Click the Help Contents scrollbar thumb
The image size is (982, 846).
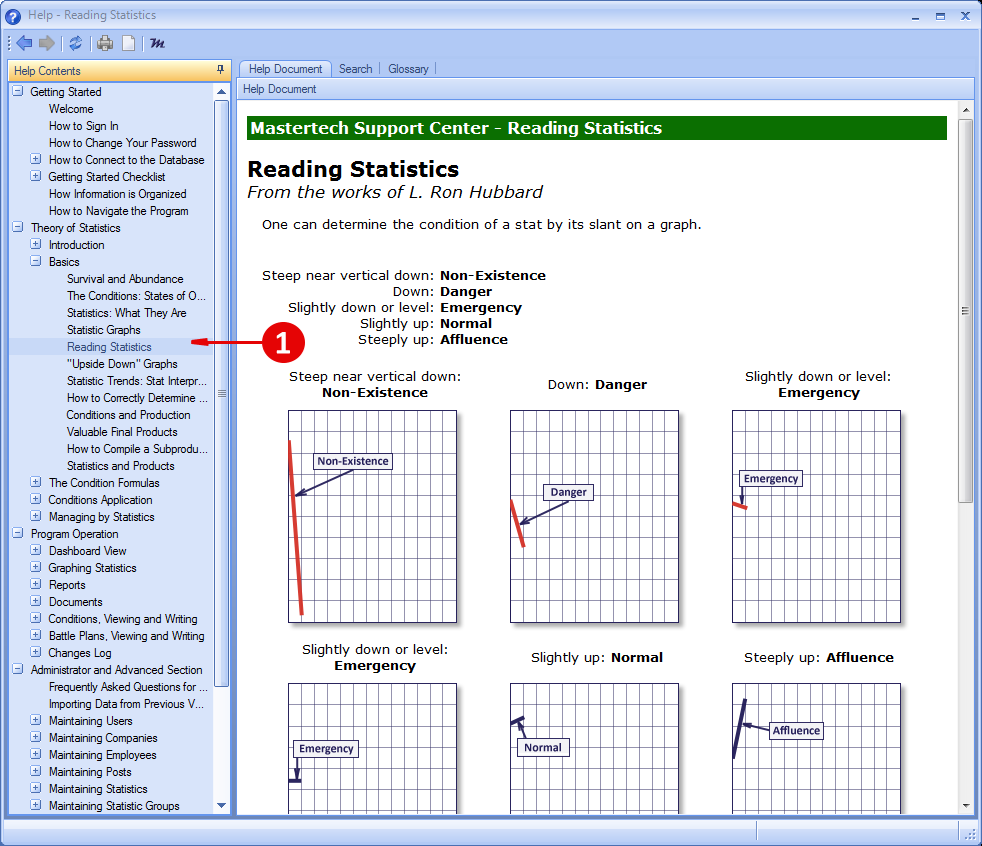click(x=222, y=393)
